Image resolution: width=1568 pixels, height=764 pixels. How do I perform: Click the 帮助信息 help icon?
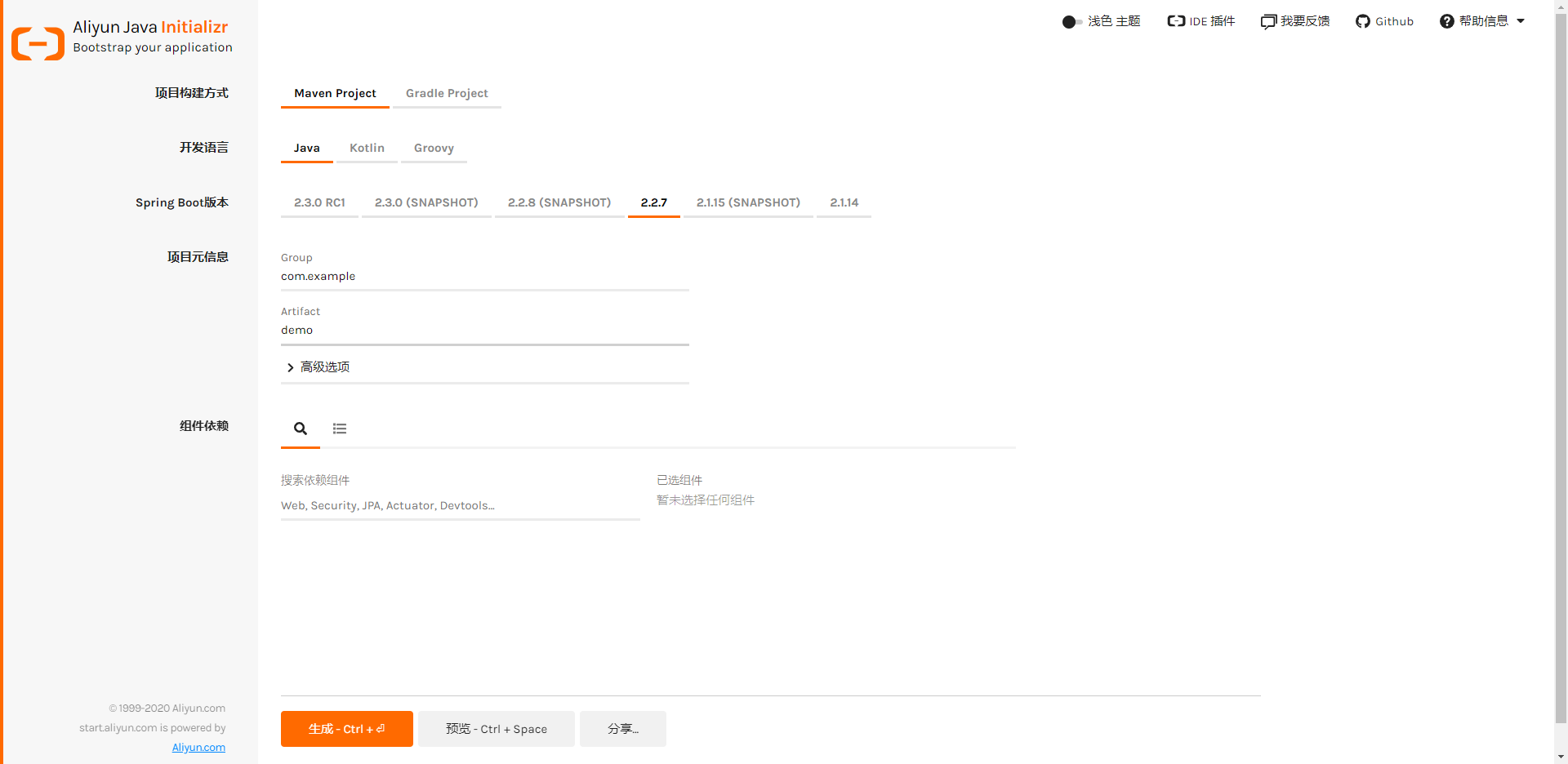pyautogui.click(x=1446, y=21)
